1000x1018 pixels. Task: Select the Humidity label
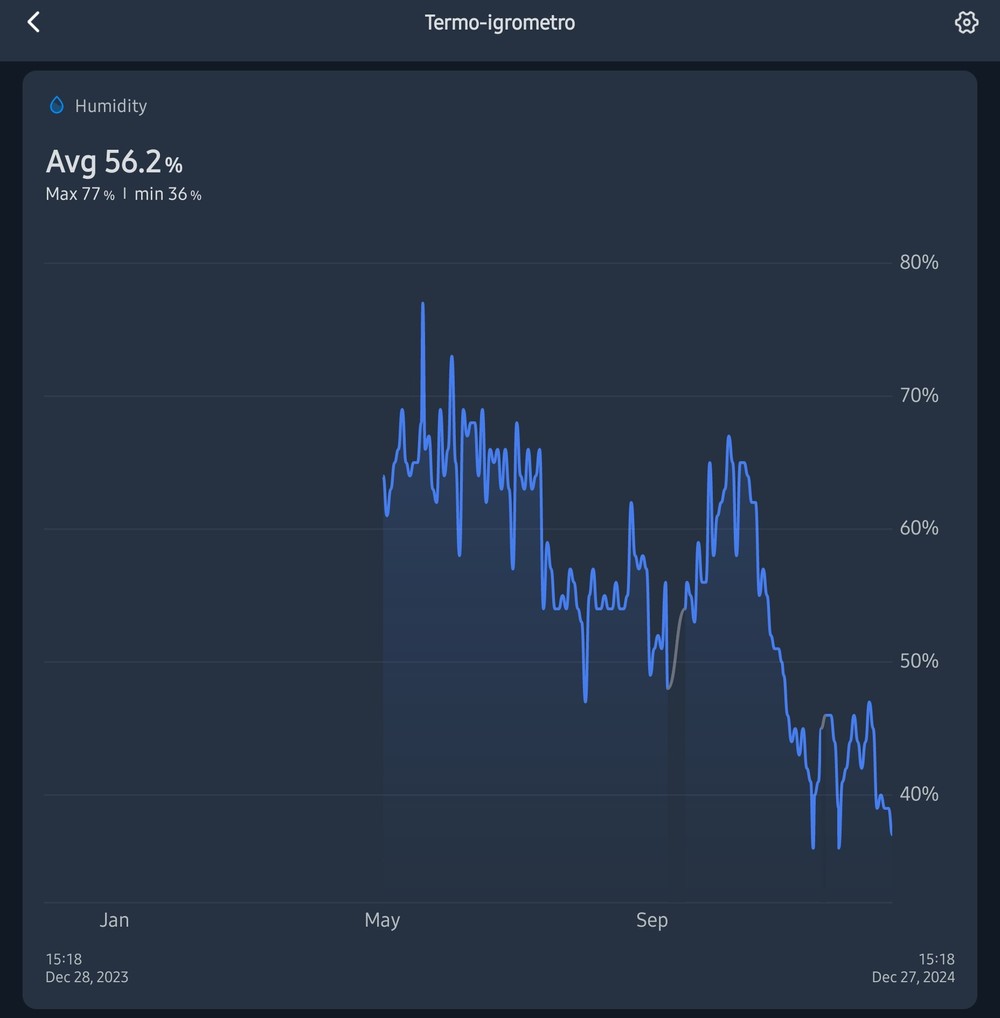(x=110, y=106)
